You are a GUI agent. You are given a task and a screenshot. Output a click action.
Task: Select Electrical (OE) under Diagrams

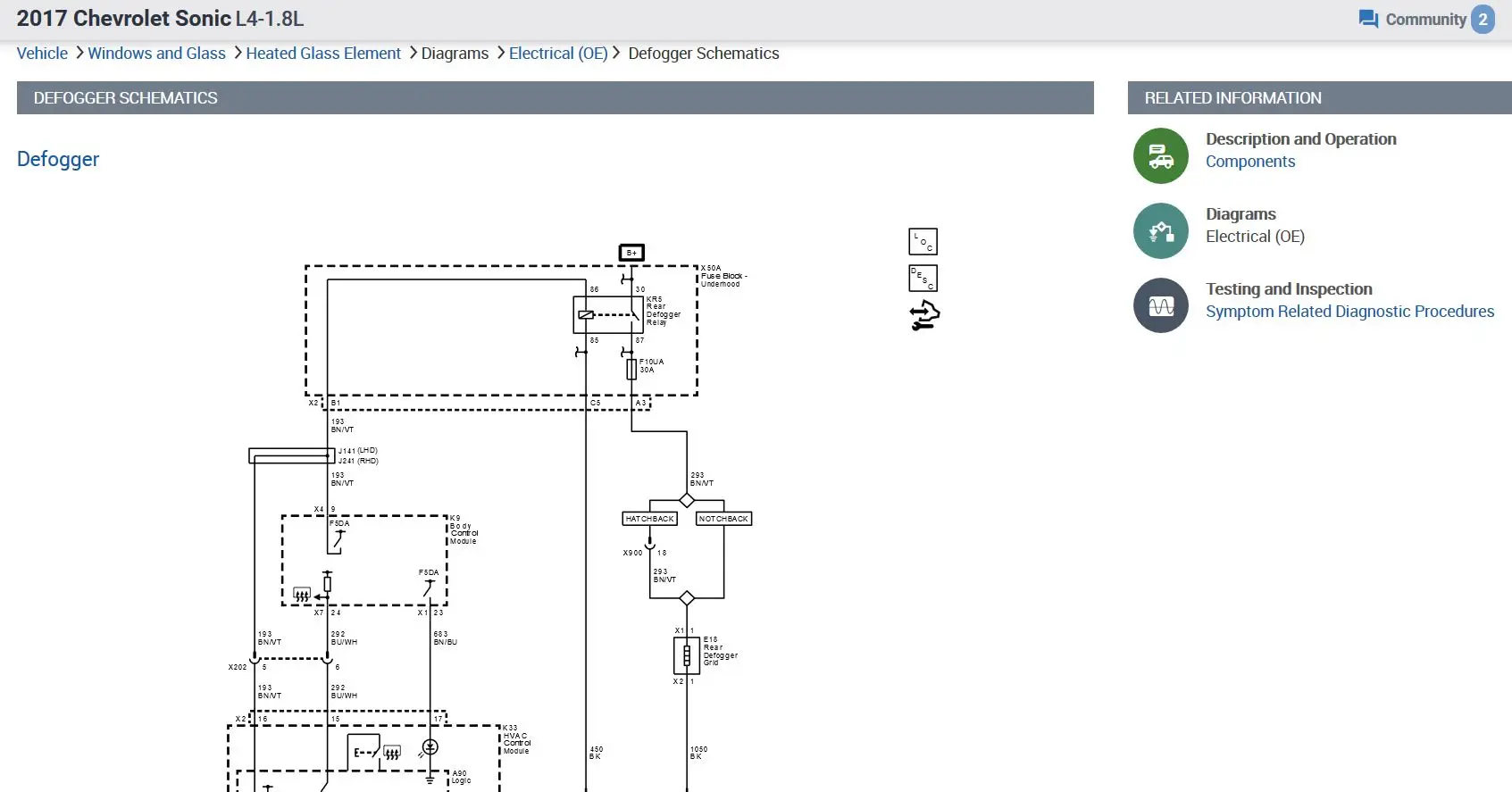[1255, 237]
